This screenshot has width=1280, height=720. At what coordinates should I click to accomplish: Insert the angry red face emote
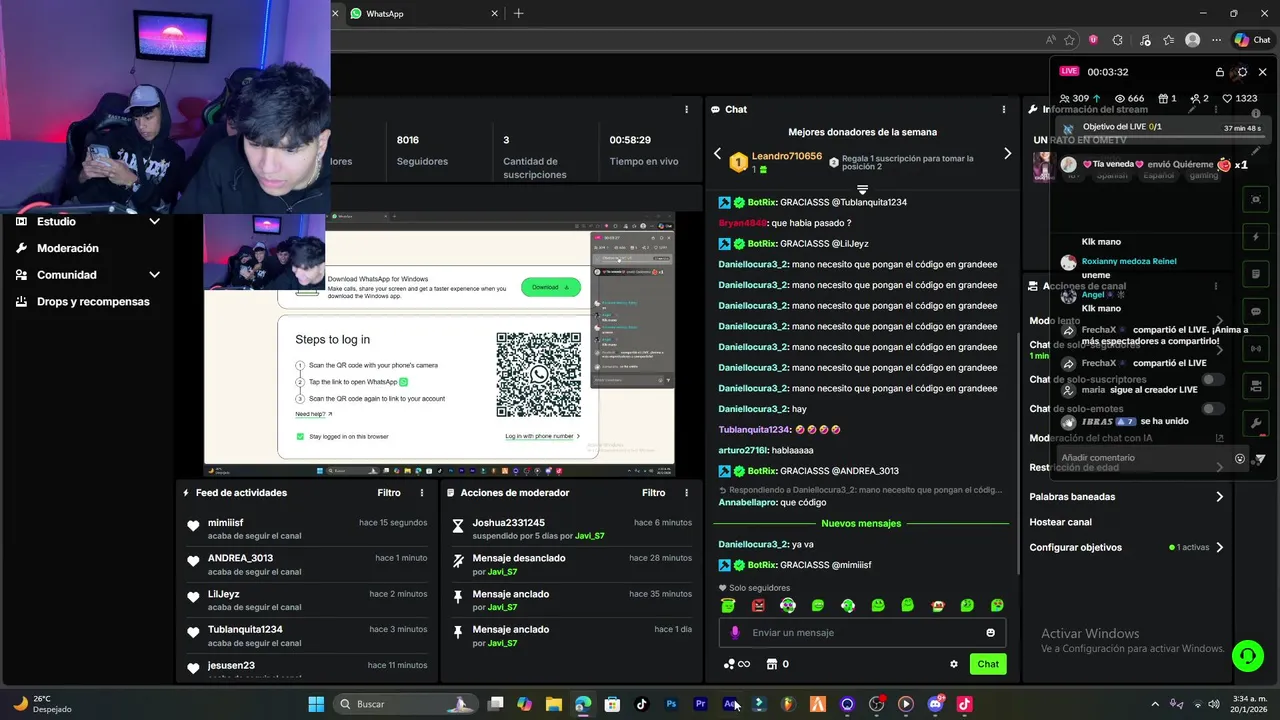758,605
